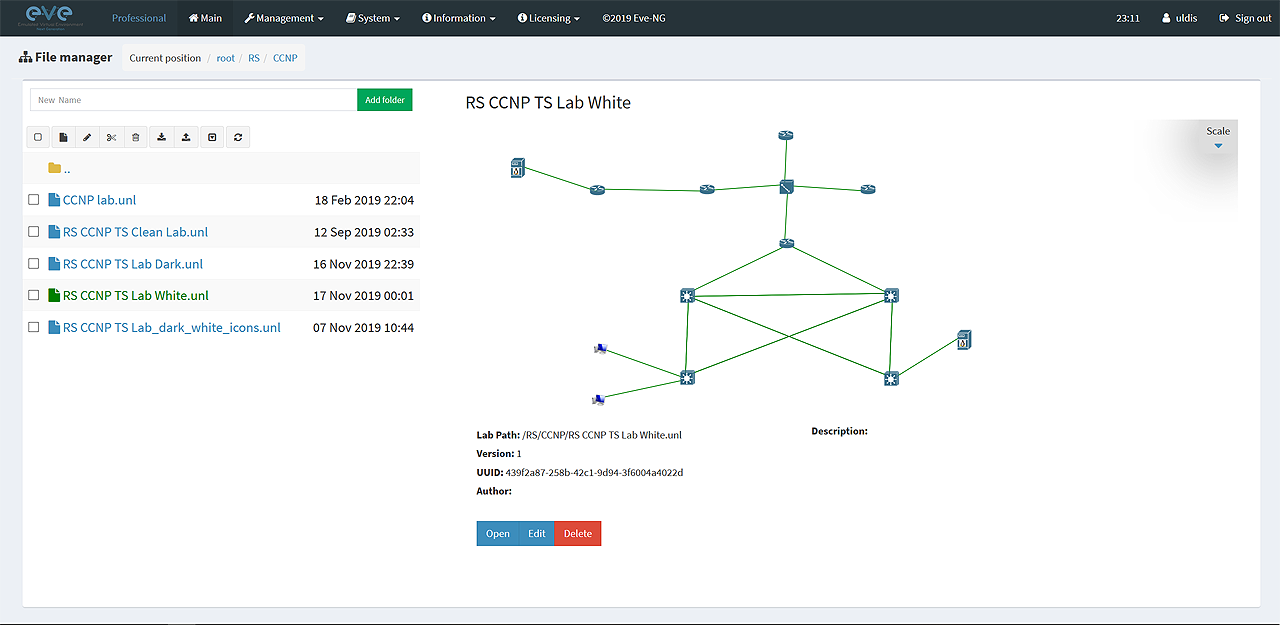Viewport: 1280px width, 625px height.
Task: Click the file icon of CCNP lab.unl
Action: point(54,200)
